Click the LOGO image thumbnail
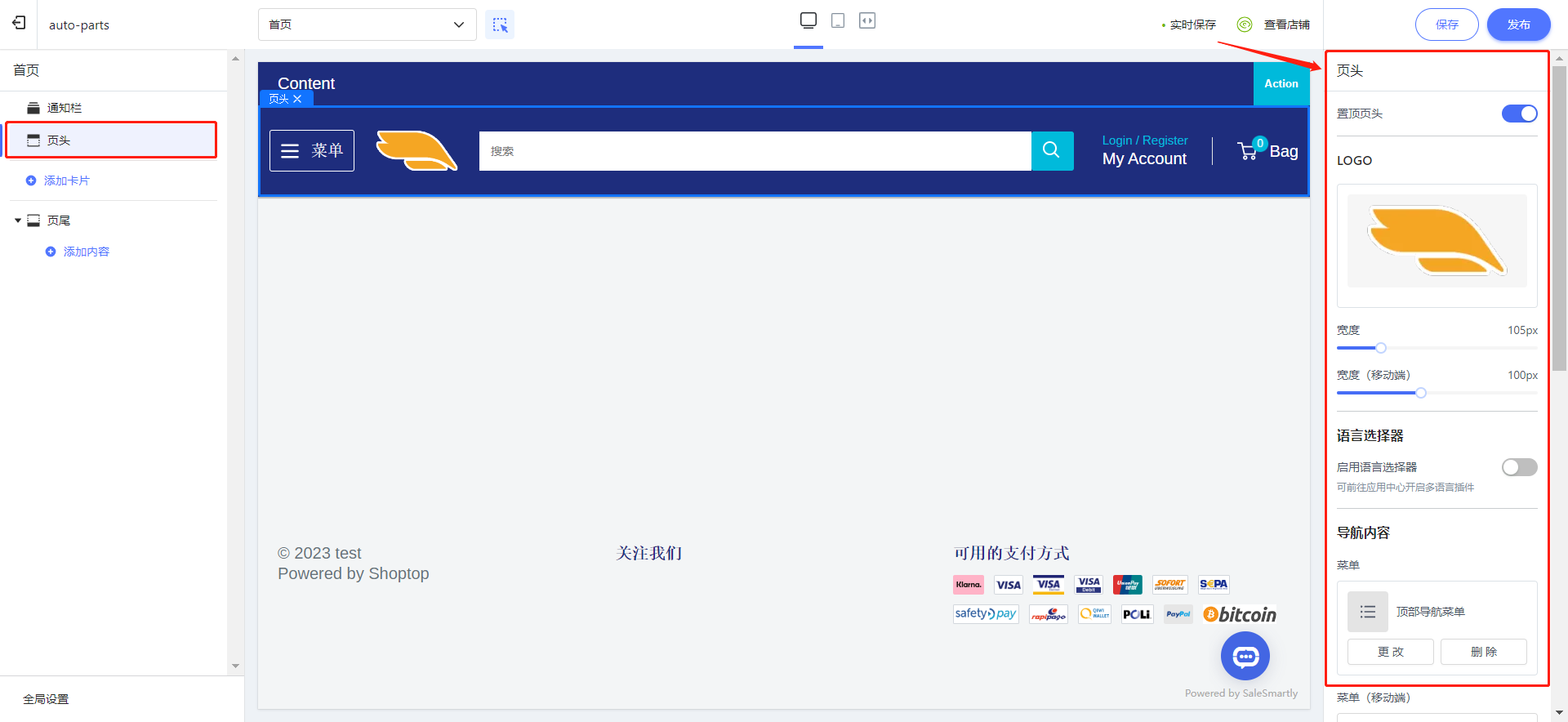Screen dimensions: 1568x722 point(1437,242)
